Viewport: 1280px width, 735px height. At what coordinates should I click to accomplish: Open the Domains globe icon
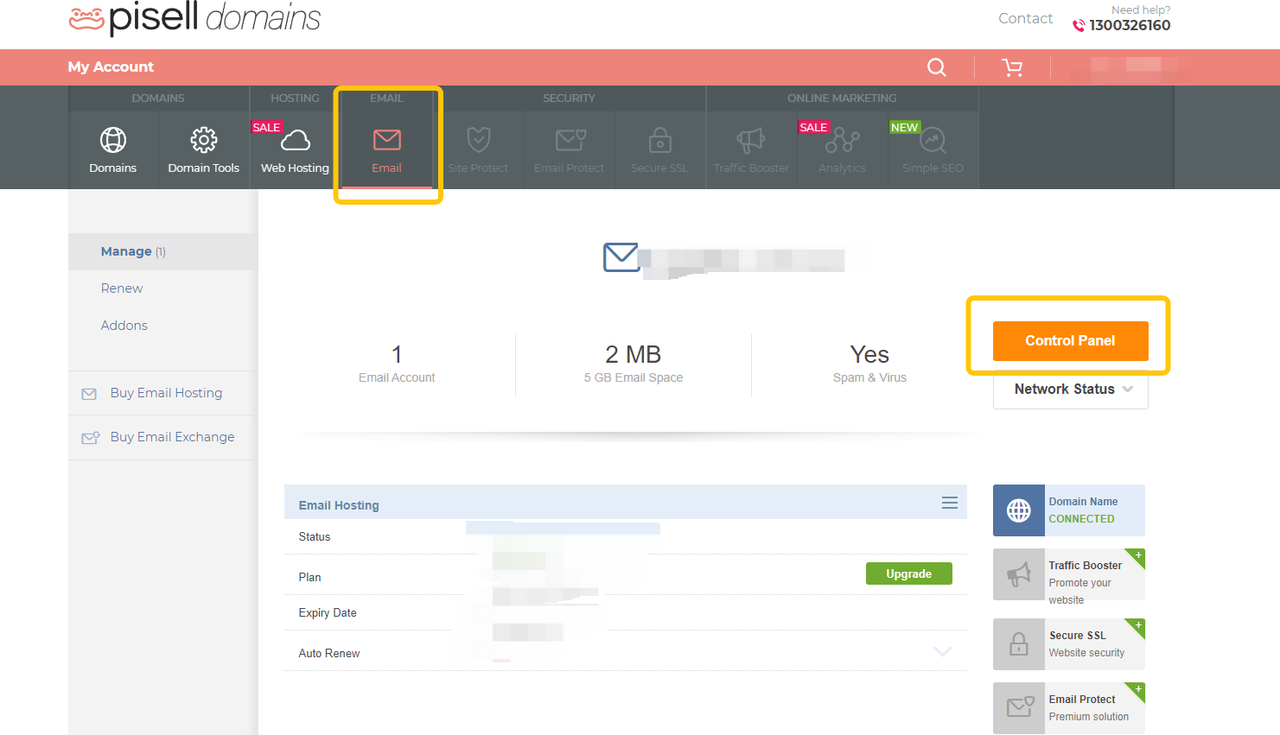click(113, 140)
